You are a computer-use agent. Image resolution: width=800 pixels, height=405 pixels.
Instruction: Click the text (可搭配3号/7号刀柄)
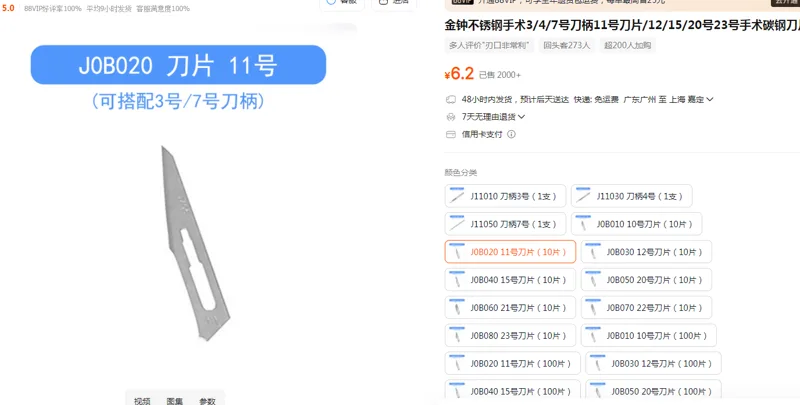[x=178, y=101]
